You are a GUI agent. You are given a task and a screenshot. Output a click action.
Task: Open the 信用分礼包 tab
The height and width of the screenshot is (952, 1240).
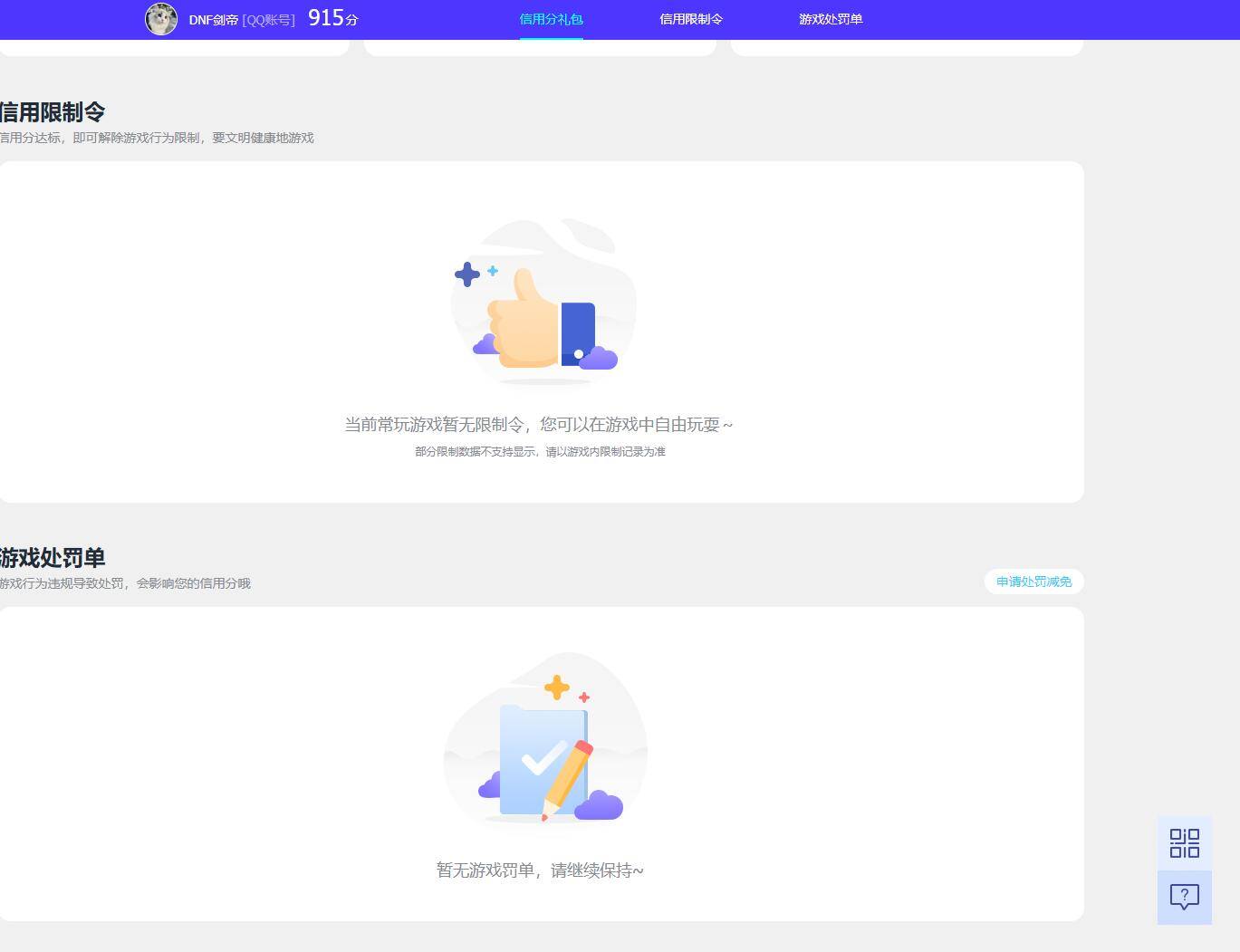click(551, 19)
